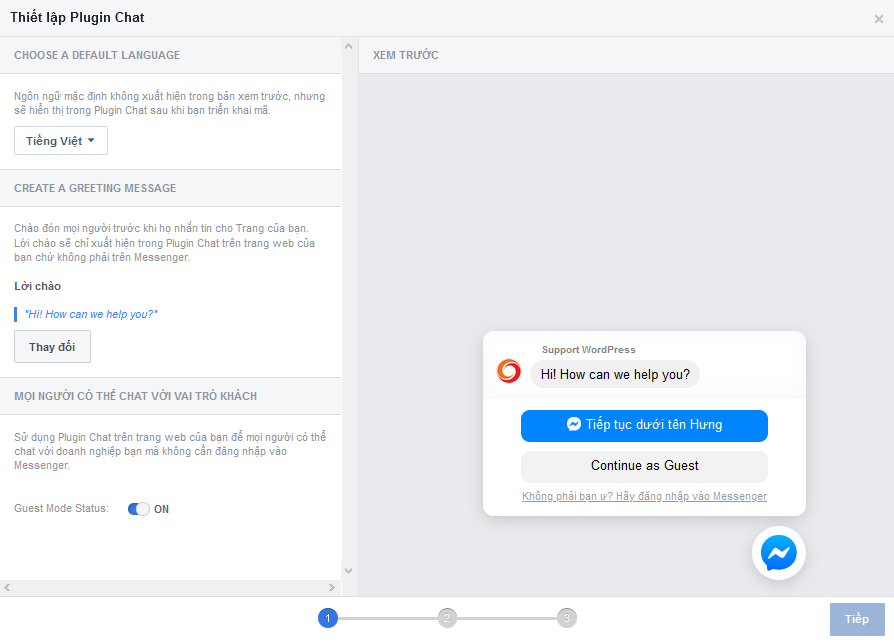Click the scroll down arrow of left panel
894x643 pixels.
(349, 570)
